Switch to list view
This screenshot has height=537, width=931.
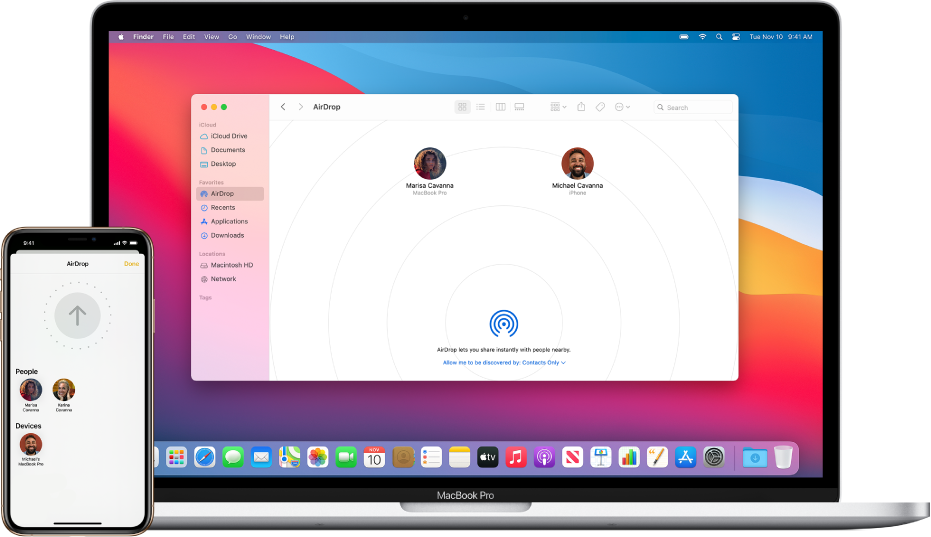click(x=480, y=107)
